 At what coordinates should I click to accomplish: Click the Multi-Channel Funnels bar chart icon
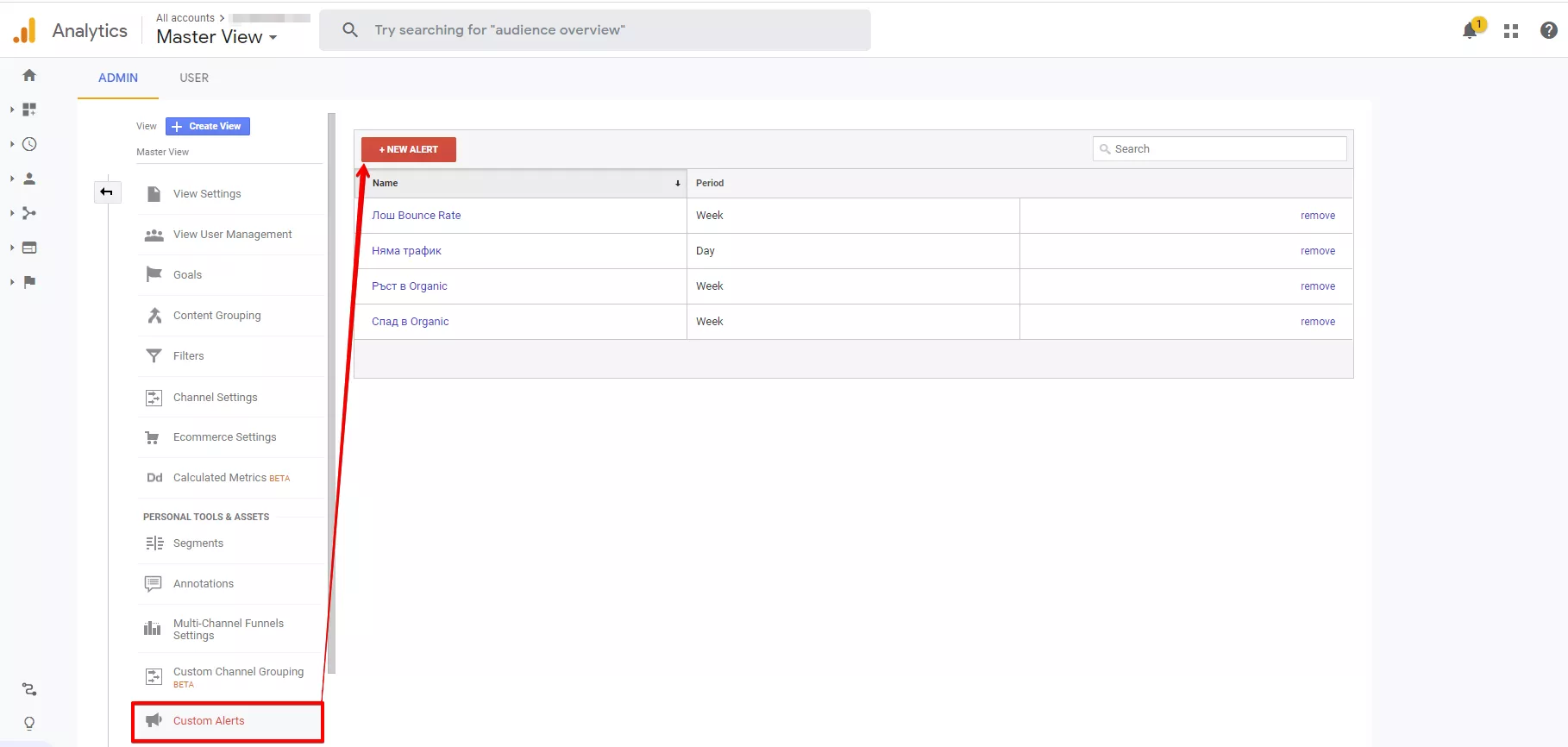pos(153,628)
